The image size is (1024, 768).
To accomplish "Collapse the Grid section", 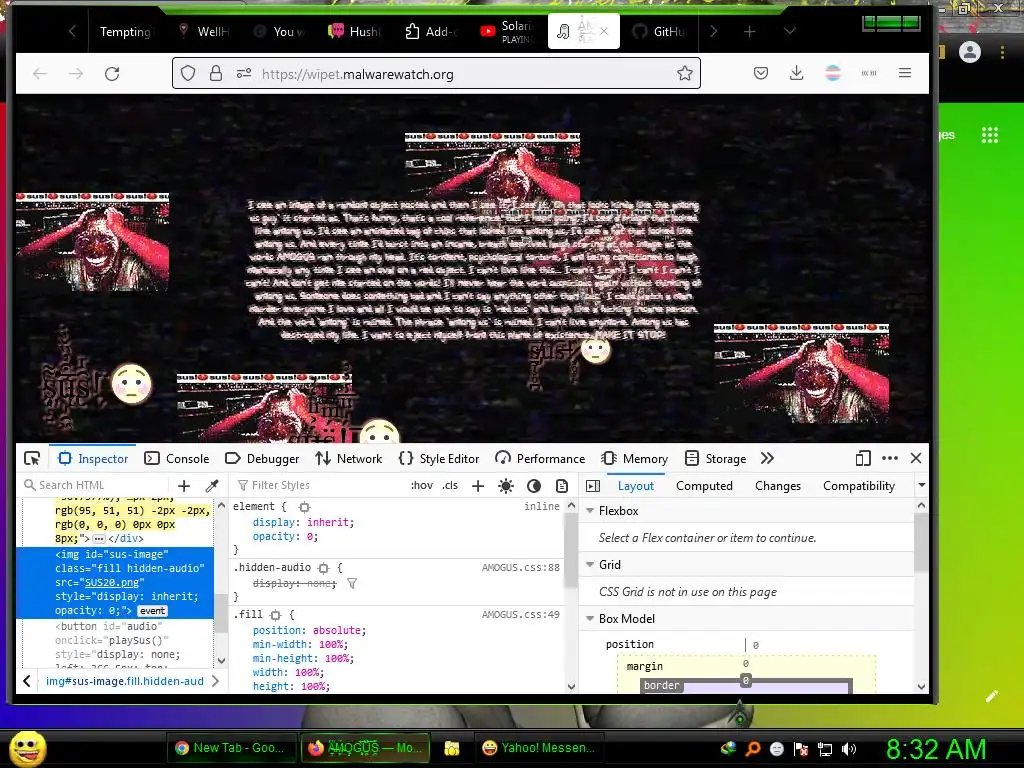I will [590, 565].
